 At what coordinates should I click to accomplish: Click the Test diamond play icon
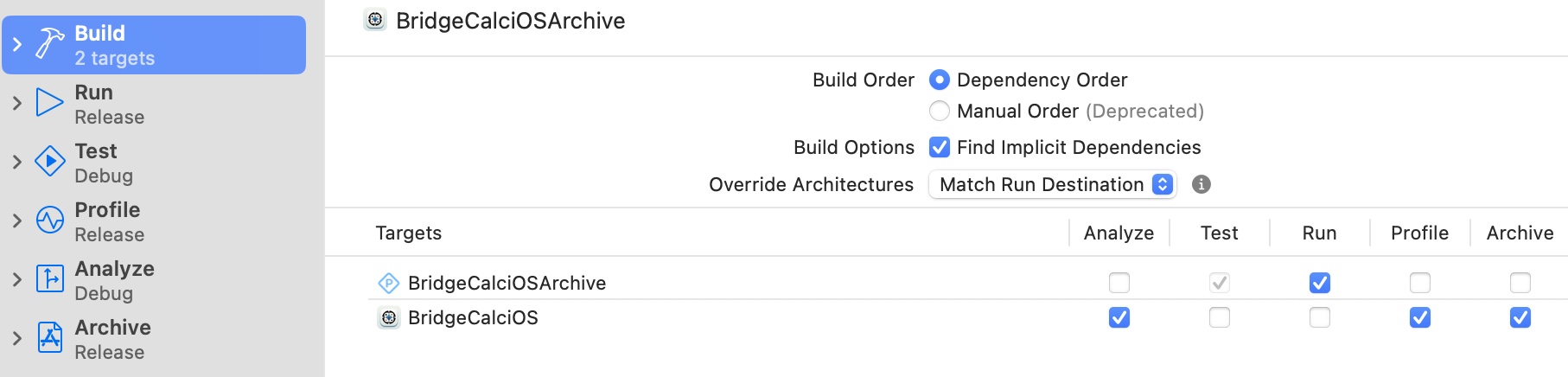[49, 162]
